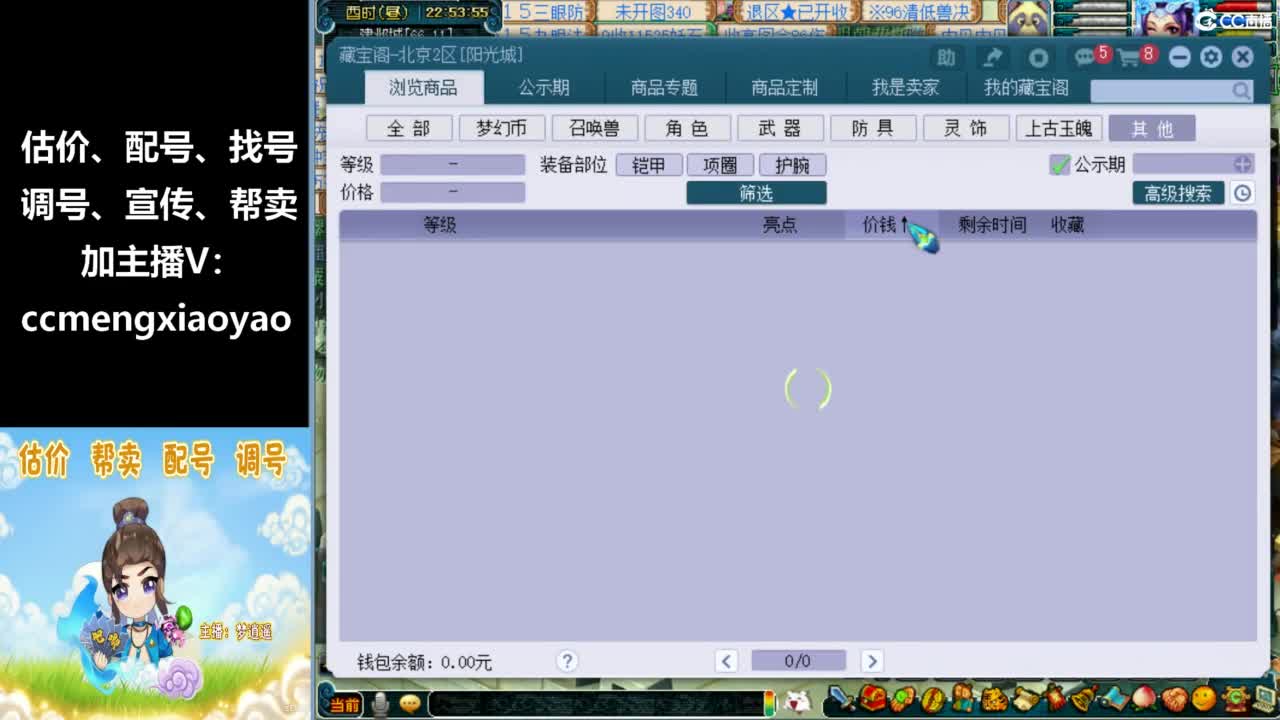This screenshot has height=720, width=1280.
Task: Sort listings by 价钱 column header
Action: [885, 225]
